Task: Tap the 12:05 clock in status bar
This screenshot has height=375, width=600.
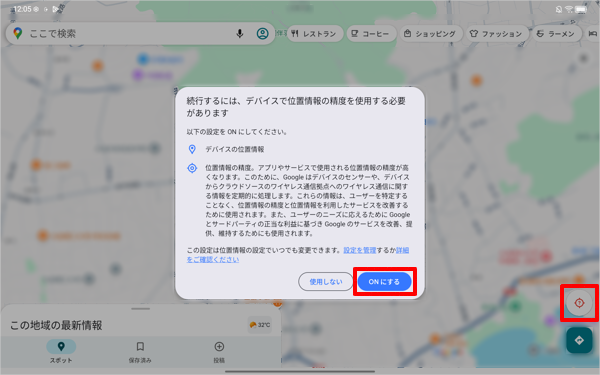Action: (x=22, y=9)
